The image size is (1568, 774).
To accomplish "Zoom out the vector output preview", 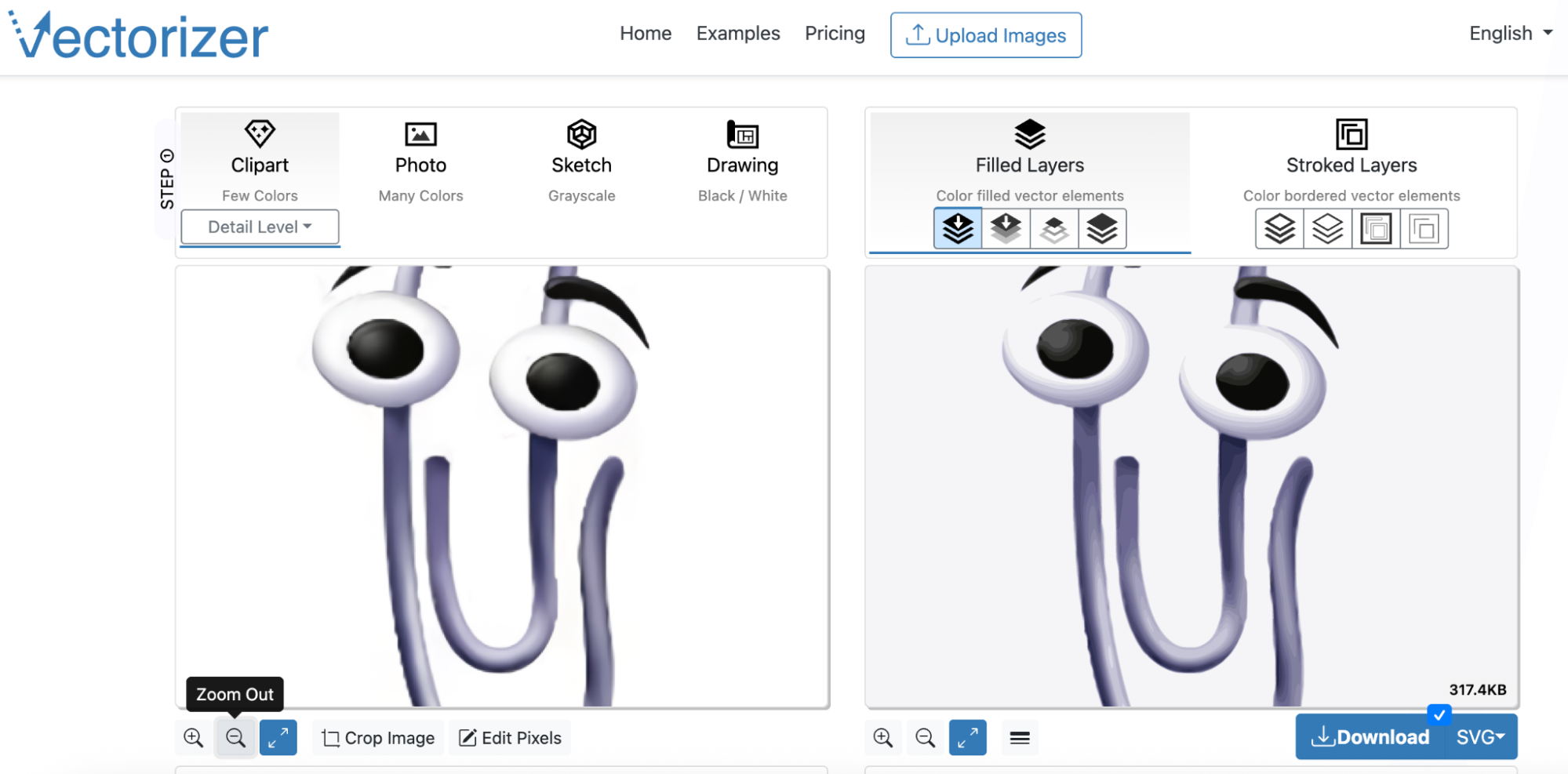I will pyautogui.click(x=926, y=738).
